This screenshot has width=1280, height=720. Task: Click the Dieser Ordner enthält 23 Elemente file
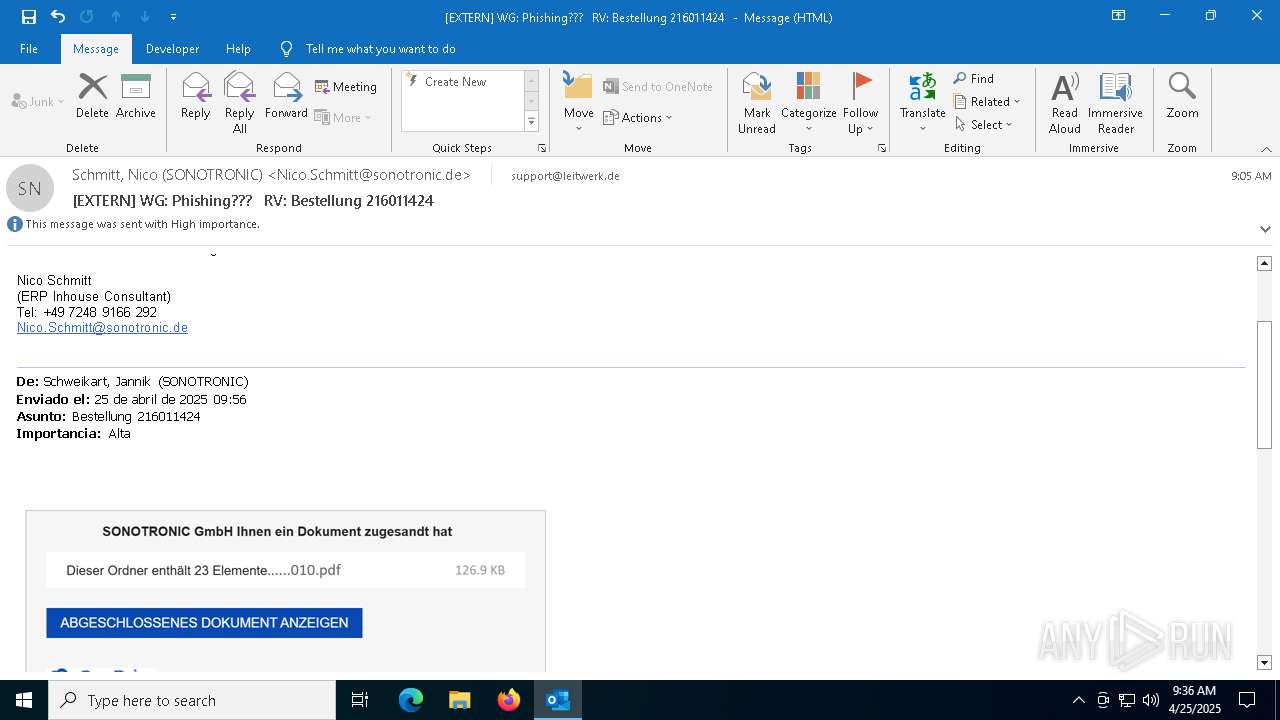coord(285,570)
